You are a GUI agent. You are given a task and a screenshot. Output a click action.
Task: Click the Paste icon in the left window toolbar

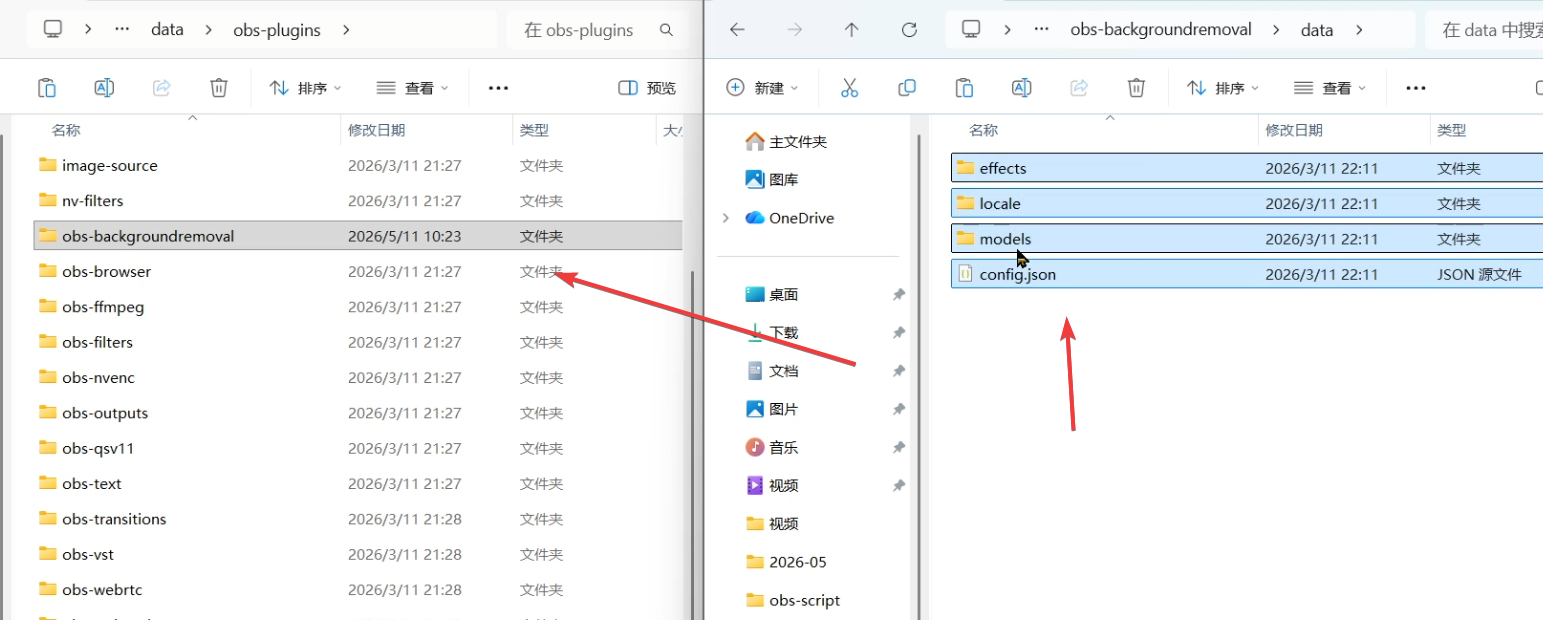pos(47,88)
